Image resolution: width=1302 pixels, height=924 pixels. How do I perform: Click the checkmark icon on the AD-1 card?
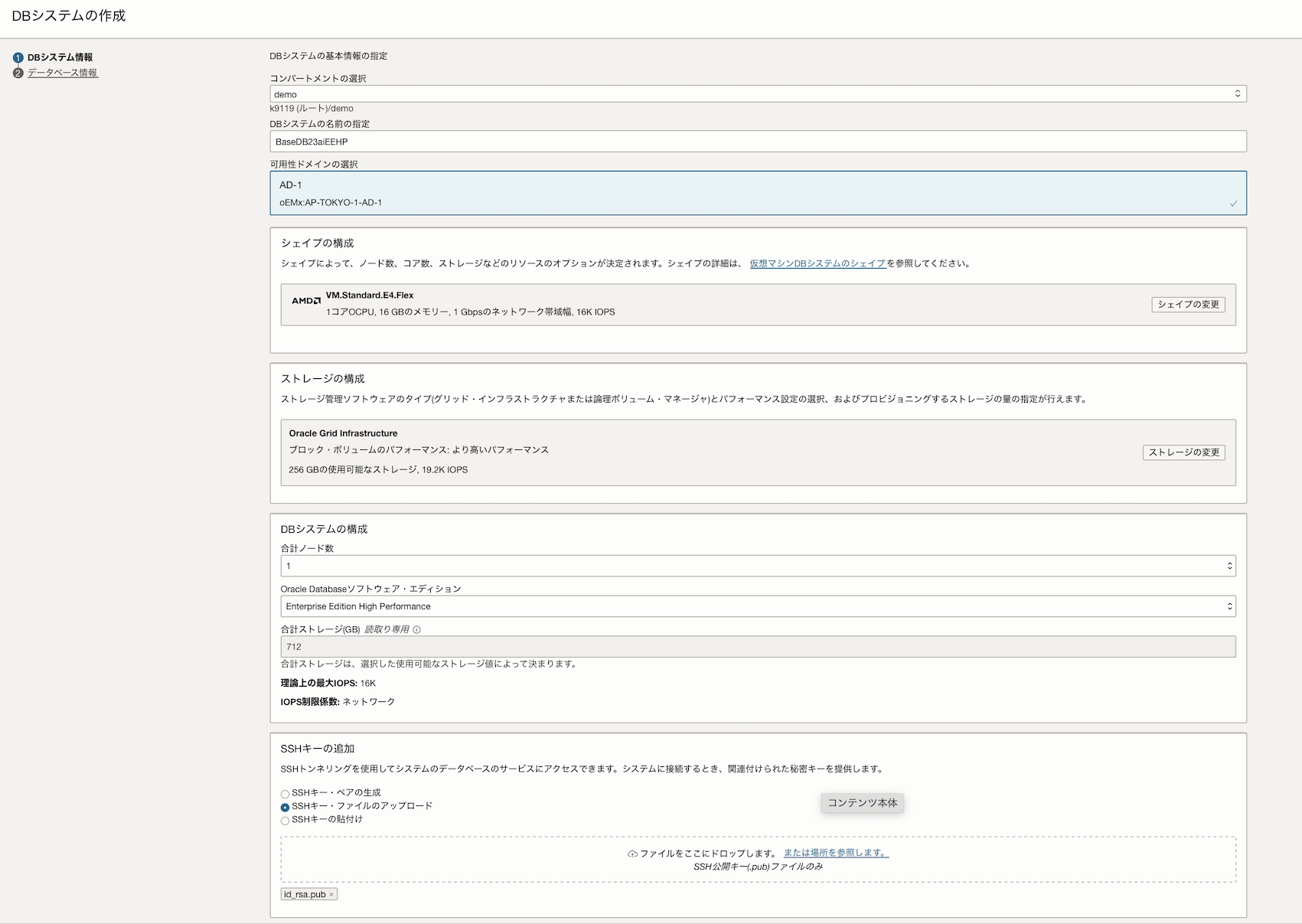tap(1233, 204)
